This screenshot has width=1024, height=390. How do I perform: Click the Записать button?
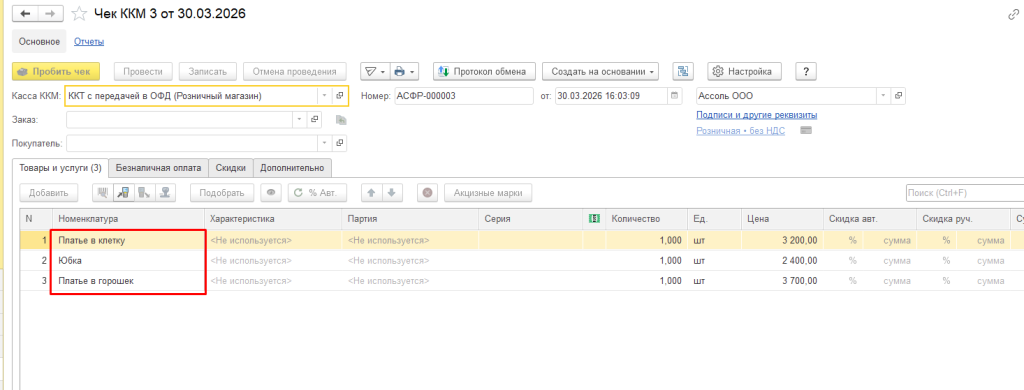pos(208,71)
